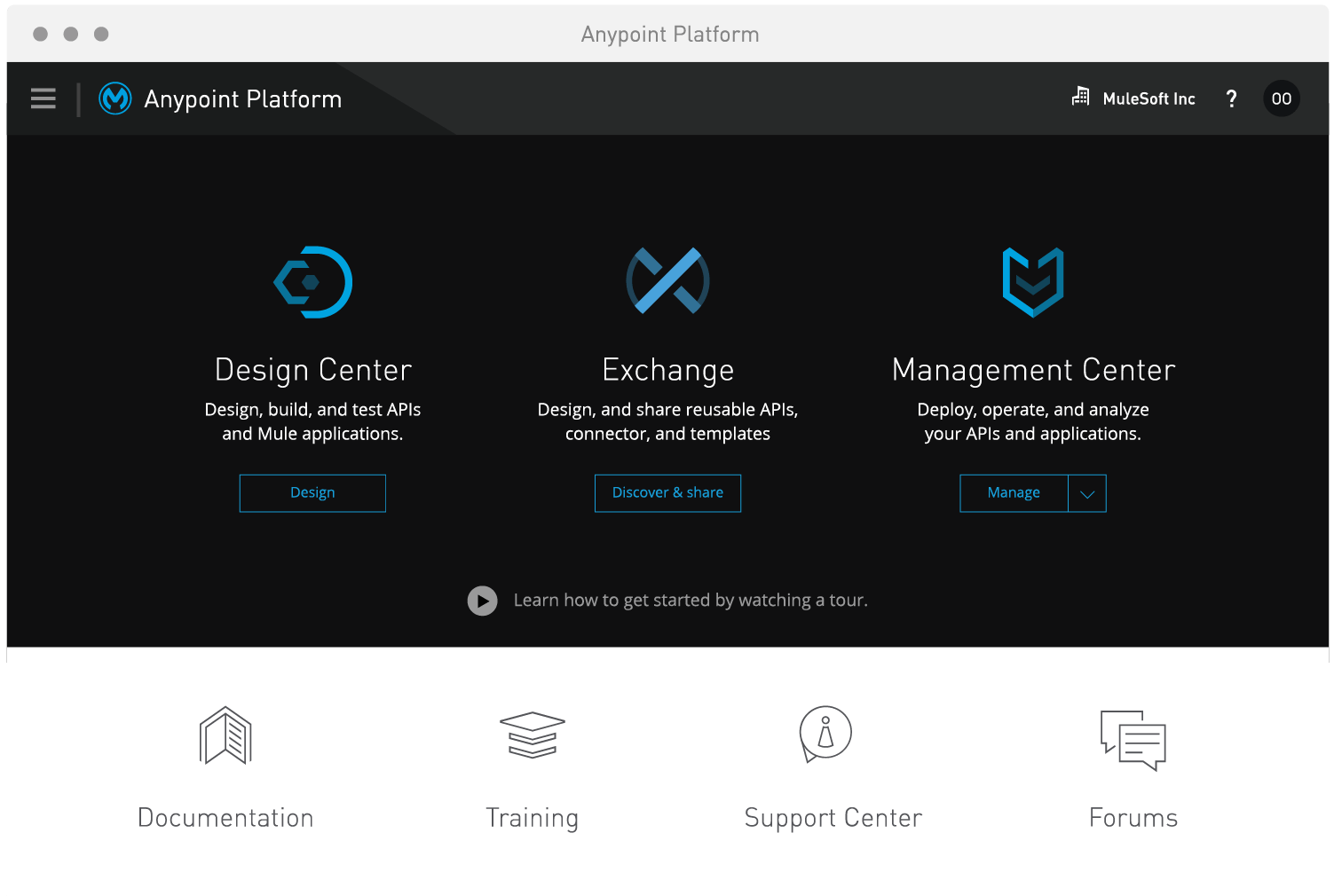
Task: Open the Forums chat bubbles icon
Action: [x=1133, y=742]
